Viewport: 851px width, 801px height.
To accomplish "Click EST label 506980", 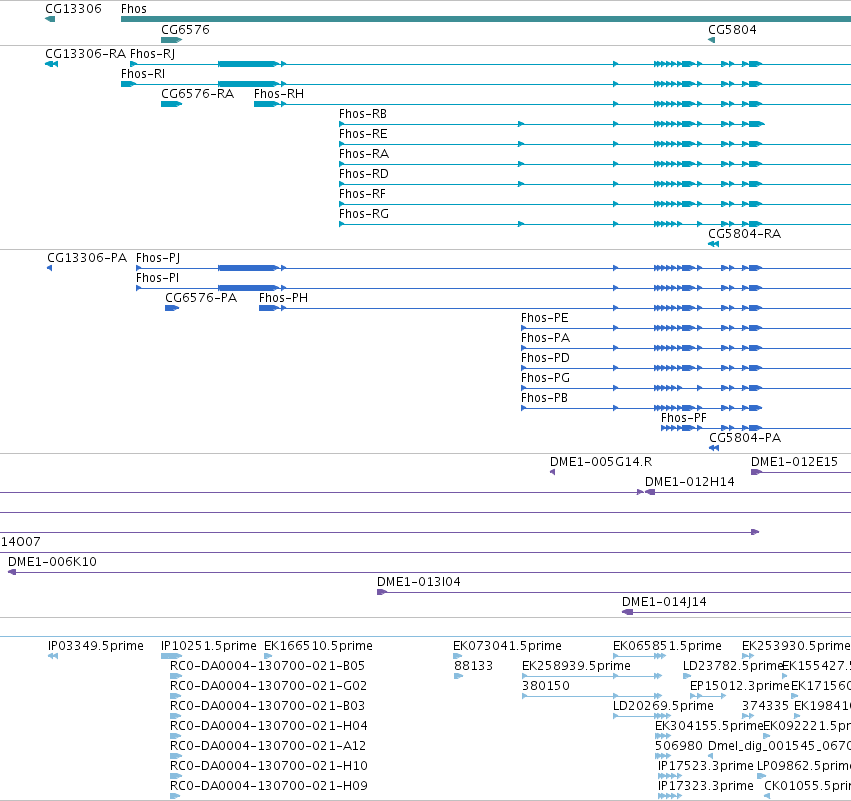I will tap(679, 746).
